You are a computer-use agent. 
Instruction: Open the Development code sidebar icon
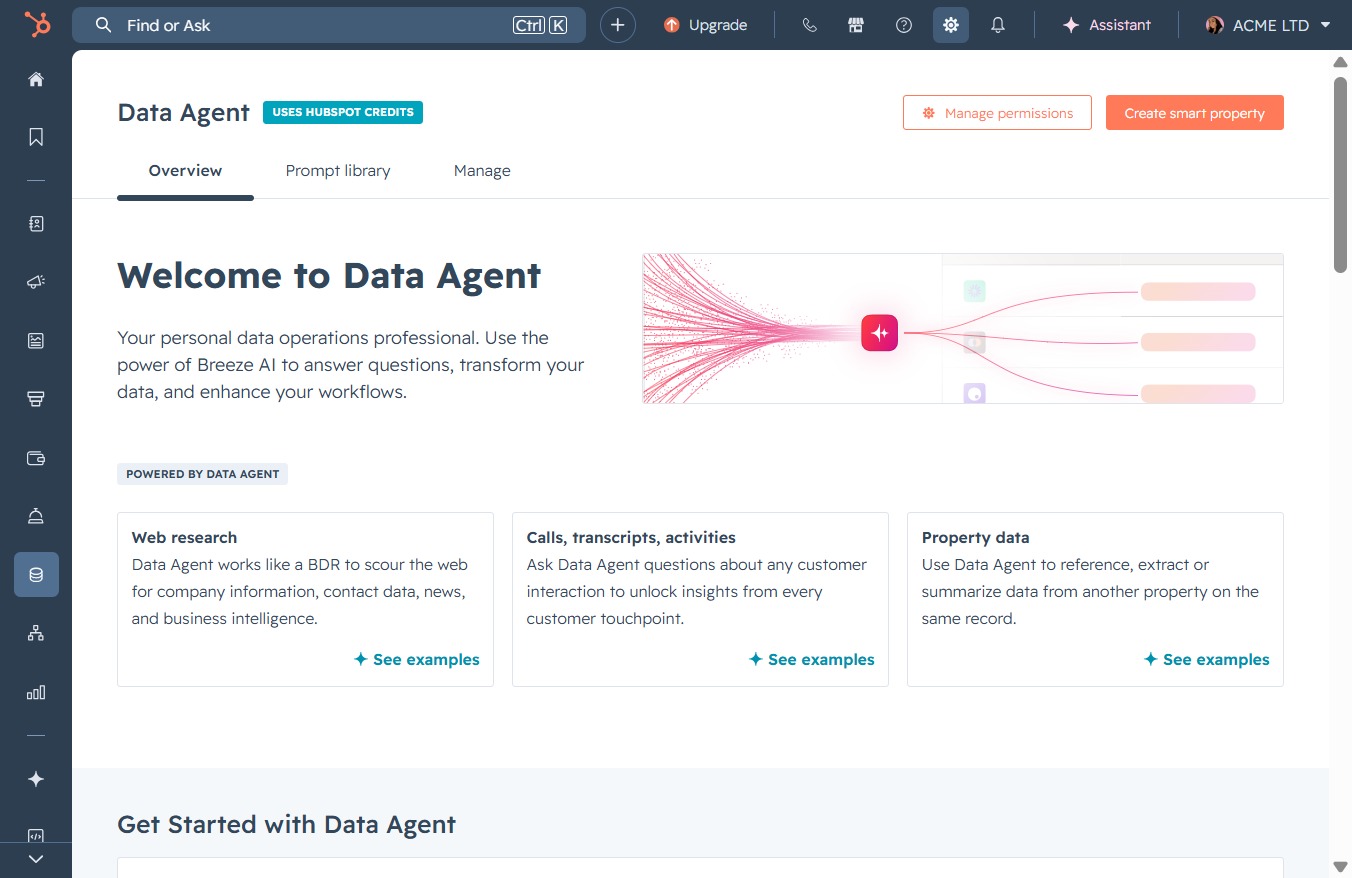coord(36,836)
